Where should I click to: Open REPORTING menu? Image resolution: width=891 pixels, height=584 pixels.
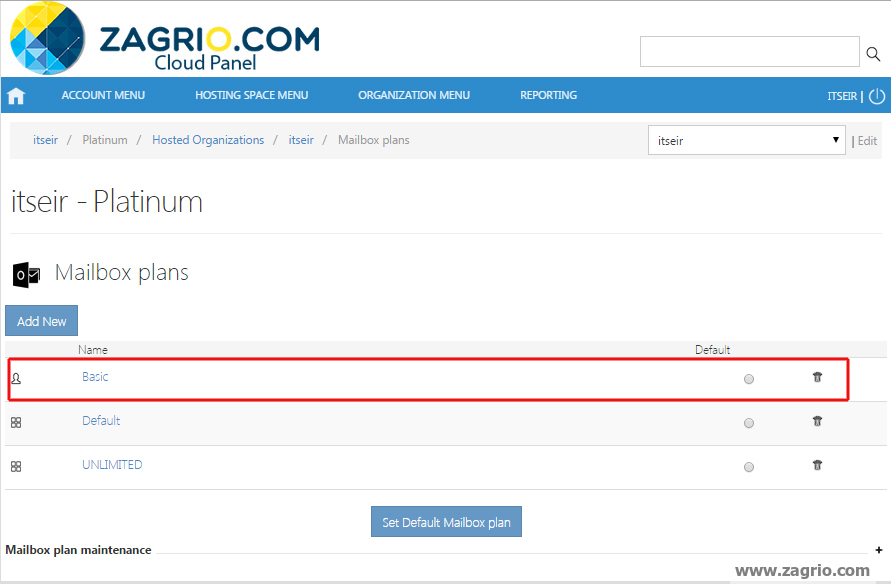pyautogui.click(x=548, y=95)
